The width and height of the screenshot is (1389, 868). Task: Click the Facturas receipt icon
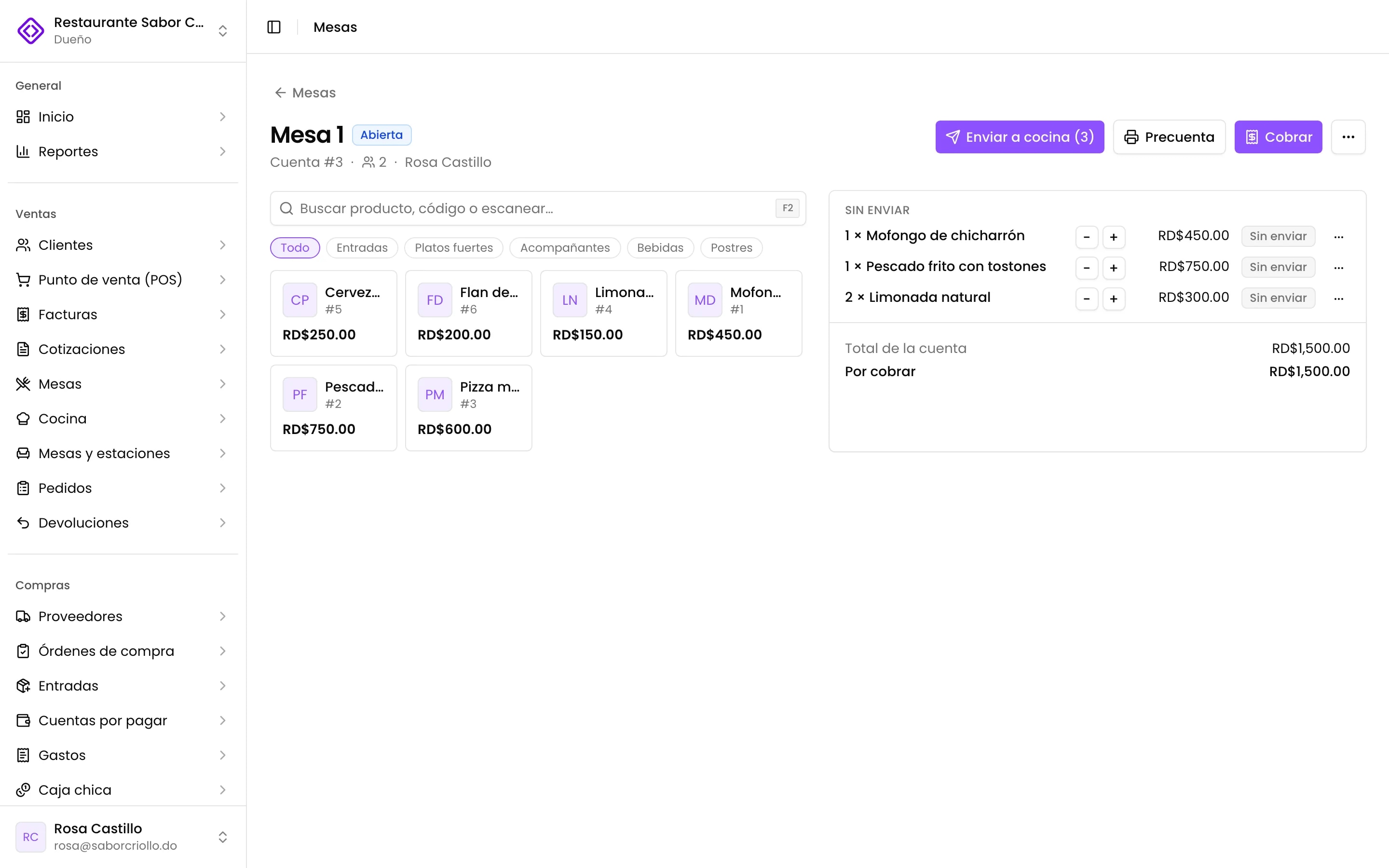pyautogui.click(x=23, y=314)
